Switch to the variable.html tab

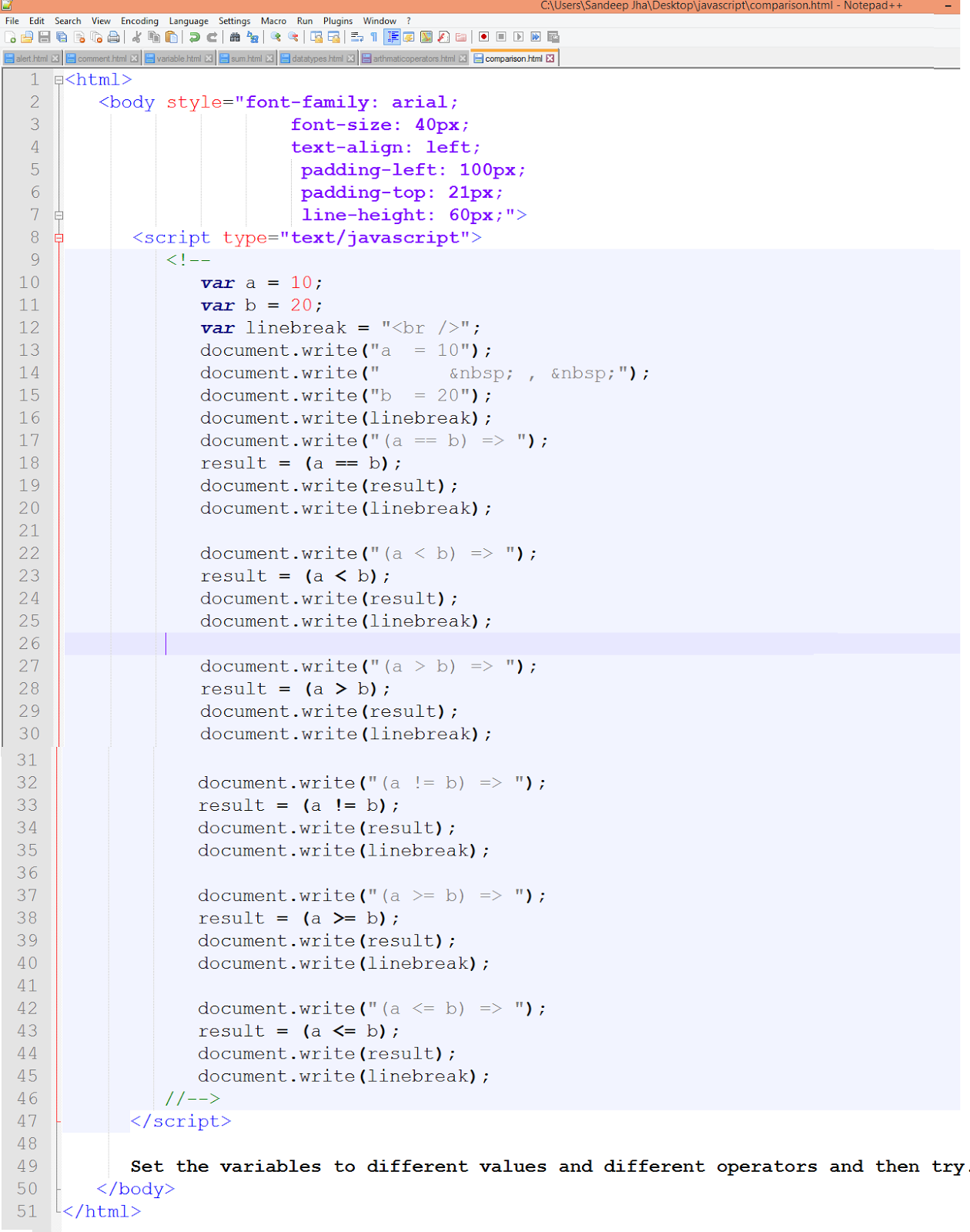179,59
